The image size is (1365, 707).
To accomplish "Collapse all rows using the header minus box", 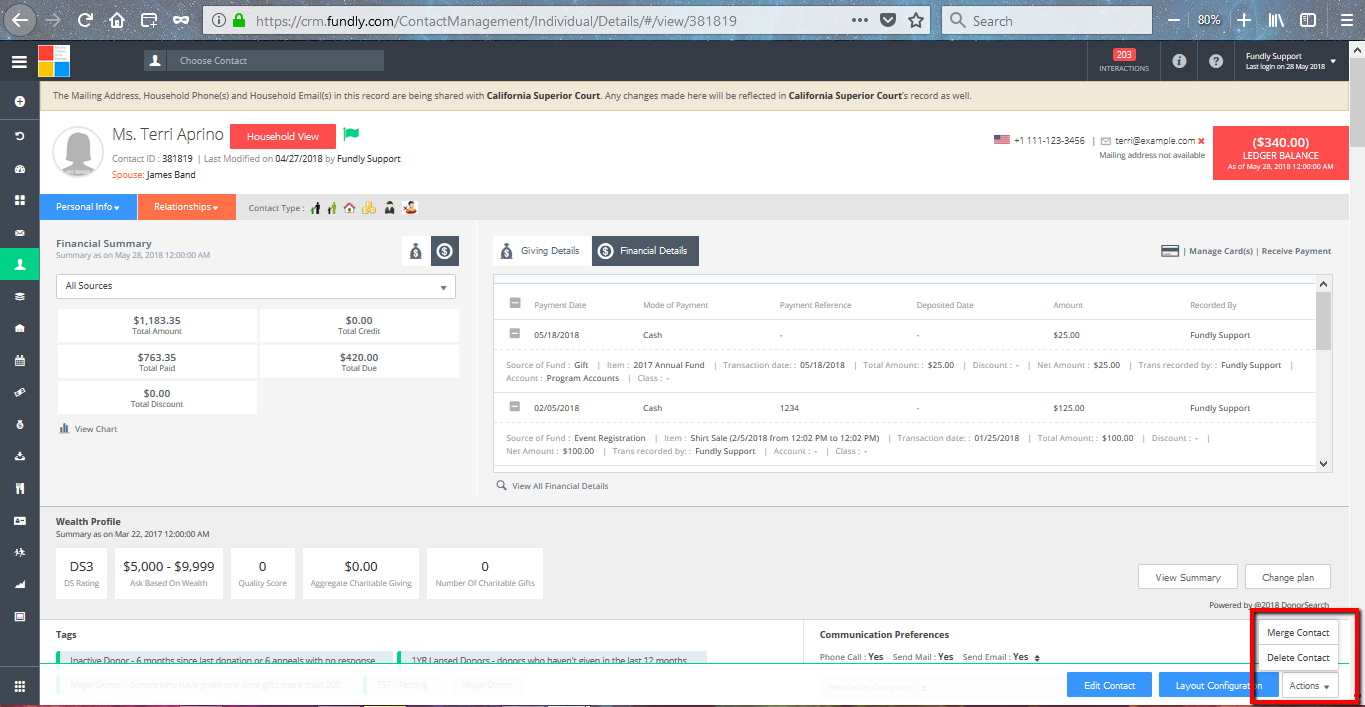I will 515,304.
